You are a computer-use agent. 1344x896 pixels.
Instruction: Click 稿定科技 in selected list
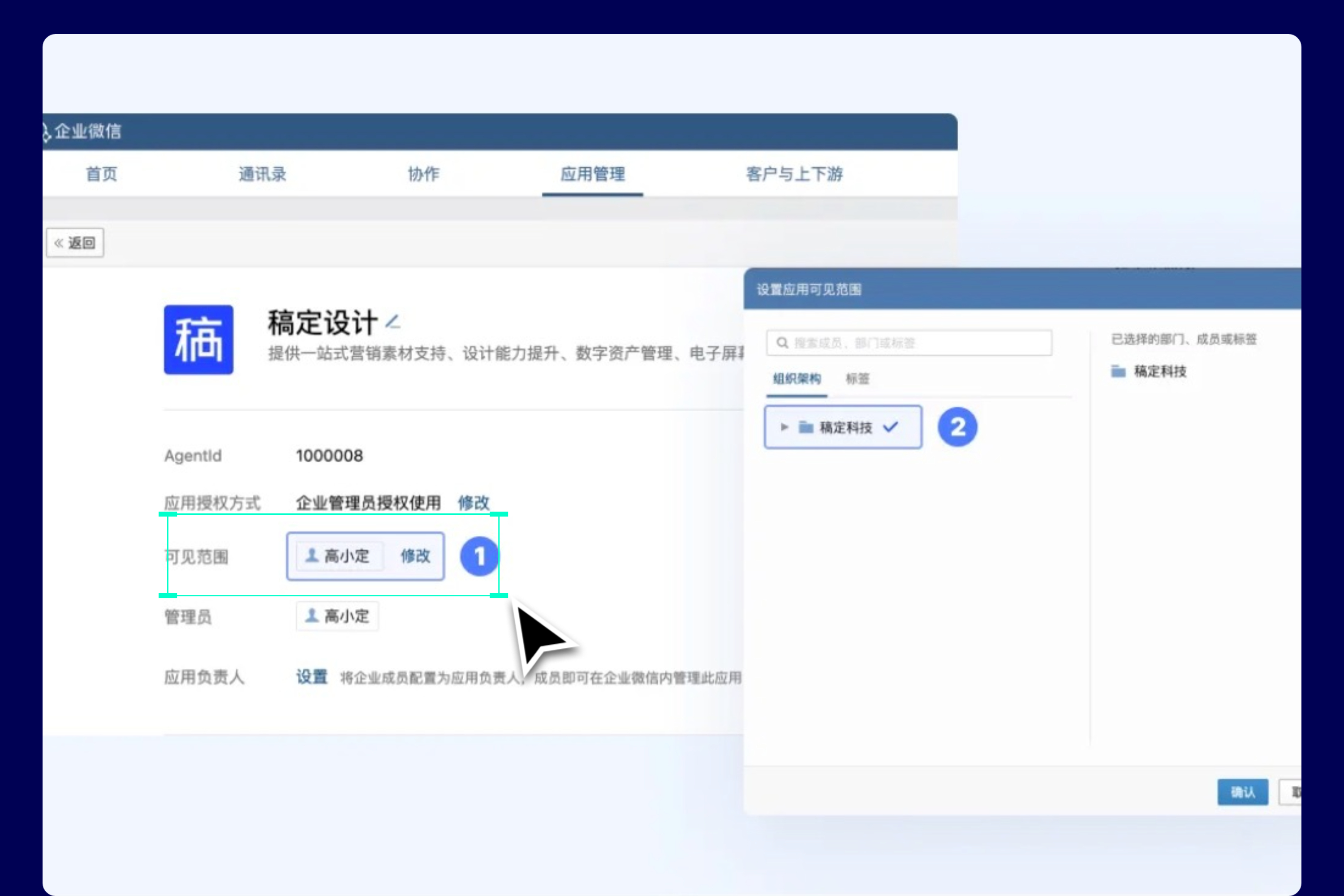tap(1160, 371)
